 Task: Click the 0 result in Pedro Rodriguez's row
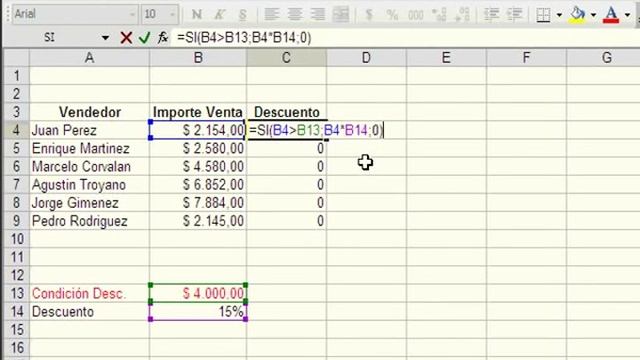(287, 221)
